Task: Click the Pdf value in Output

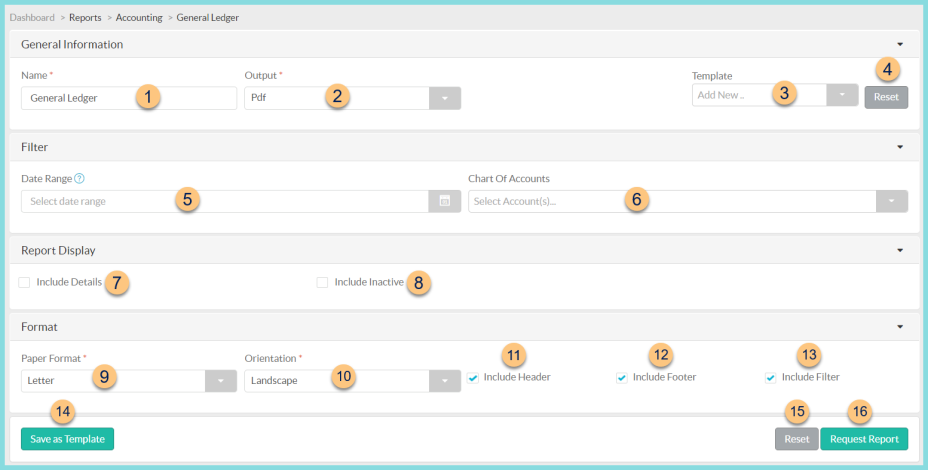Action: coord(259,98)
